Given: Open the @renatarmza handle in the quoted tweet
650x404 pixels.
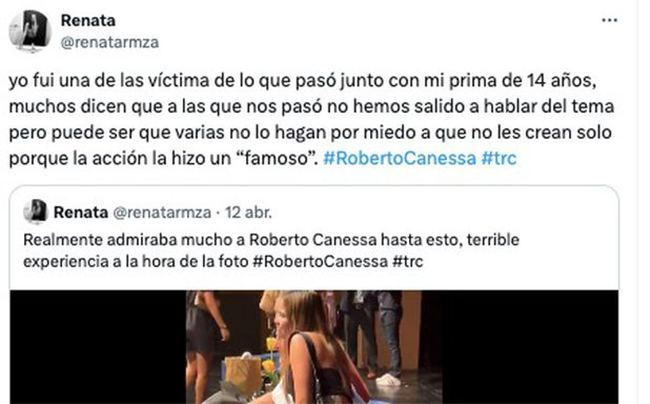Looking at the screenshot, I should [162, 212].
